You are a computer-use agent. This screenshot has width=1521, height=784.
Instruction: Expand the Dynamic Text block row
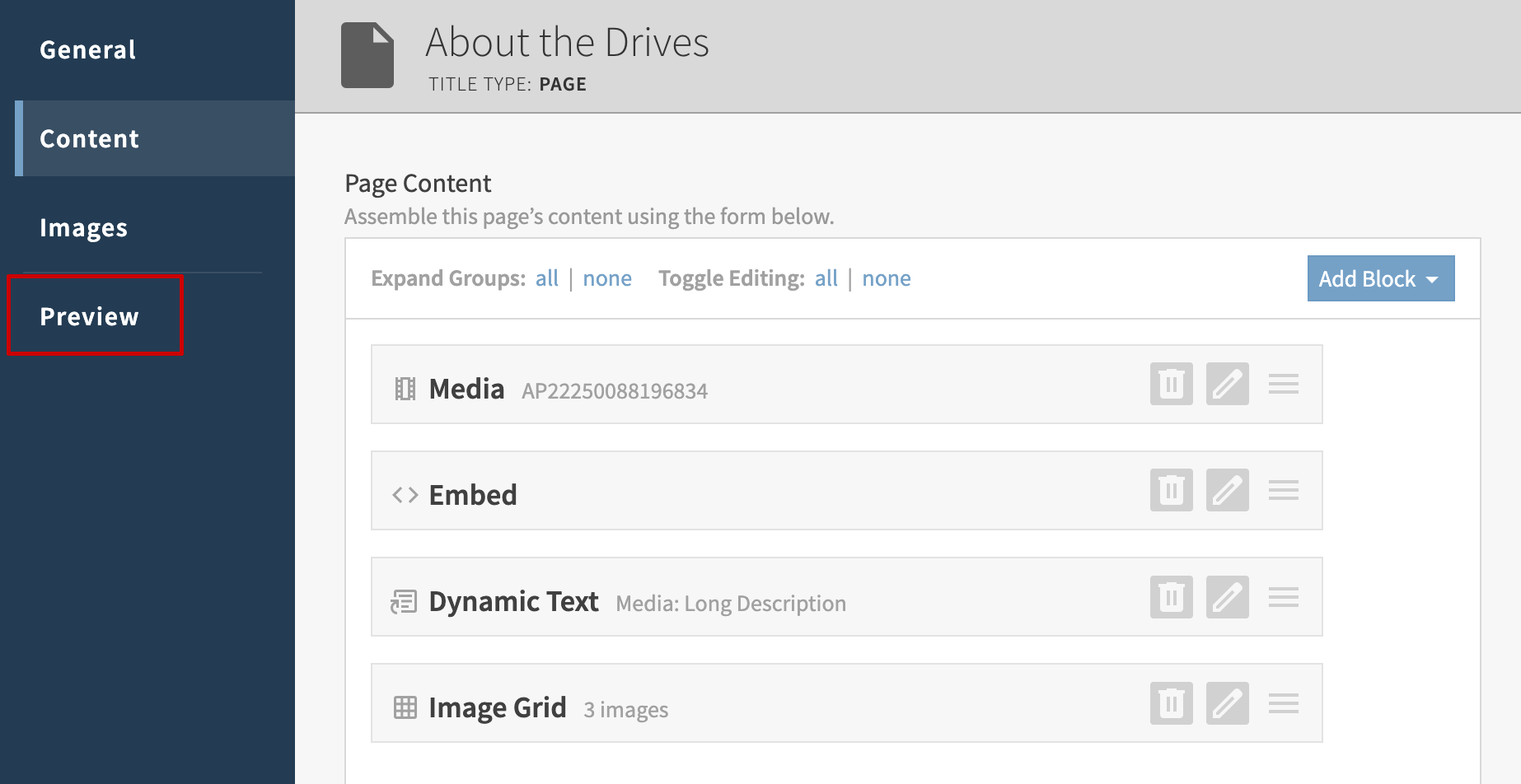[x=513, y=602]
